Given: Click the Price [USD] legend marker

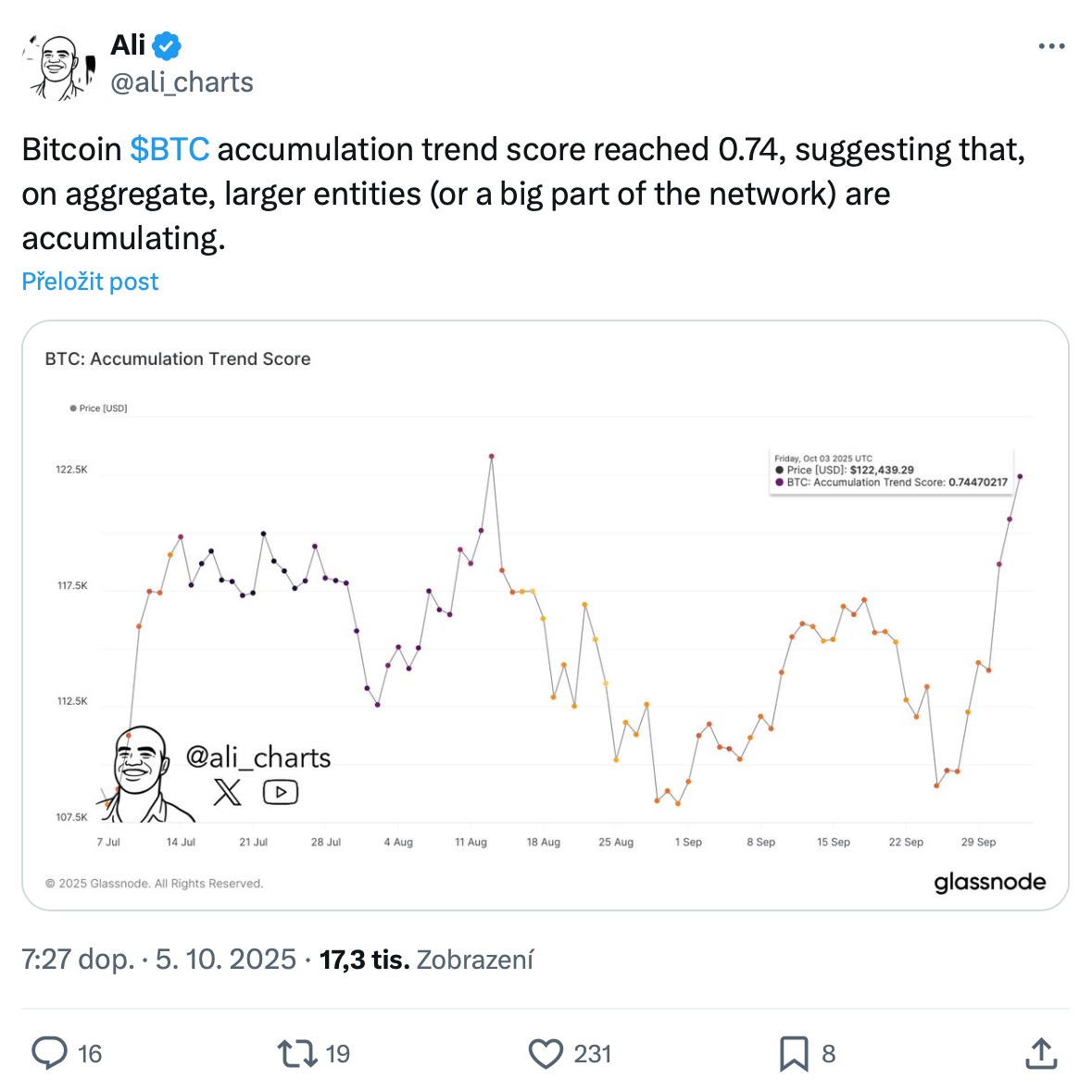Looking at the screenshot, I should [x=73, y=408].
